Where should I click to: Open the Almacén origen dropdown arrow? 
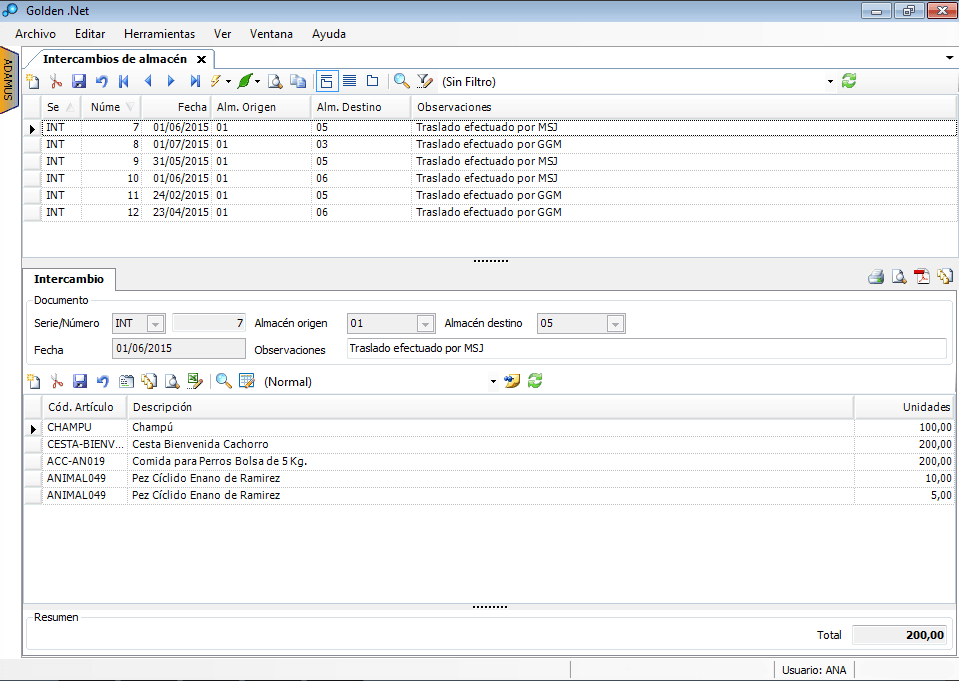pyautogui.click(x=425, y=324)
